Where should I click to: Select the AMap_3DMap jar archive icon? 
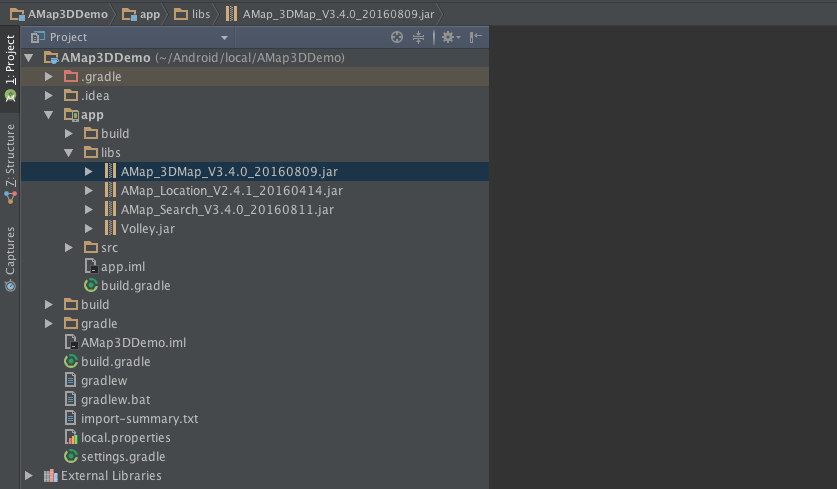(x=110, y=171)
